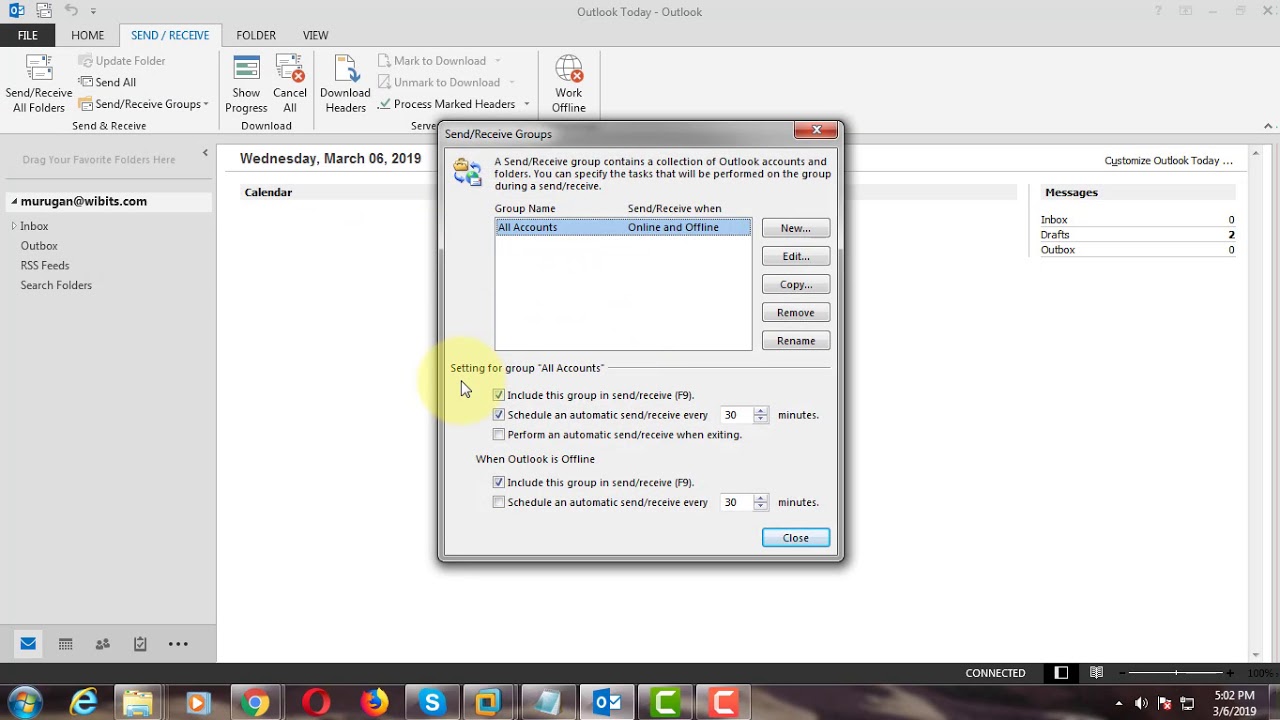1280x720 pixels.
Task: Click the Undo icon in title bar
Action: click(71, 11)
